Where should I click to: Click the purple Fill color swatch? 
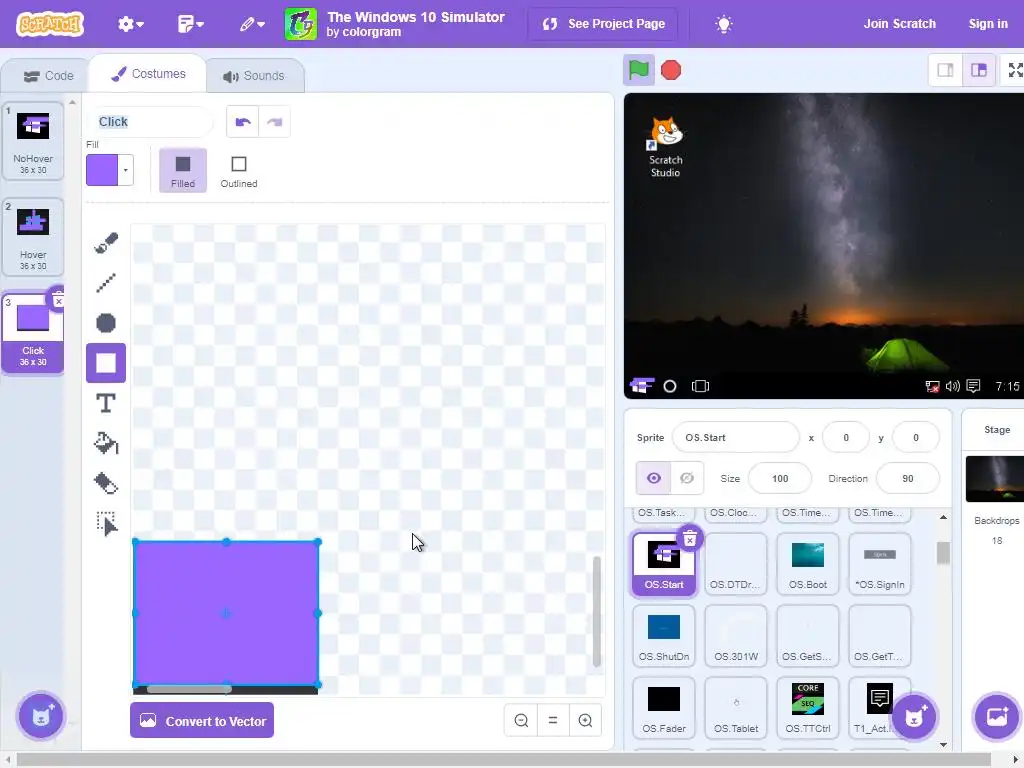(102, 170)
